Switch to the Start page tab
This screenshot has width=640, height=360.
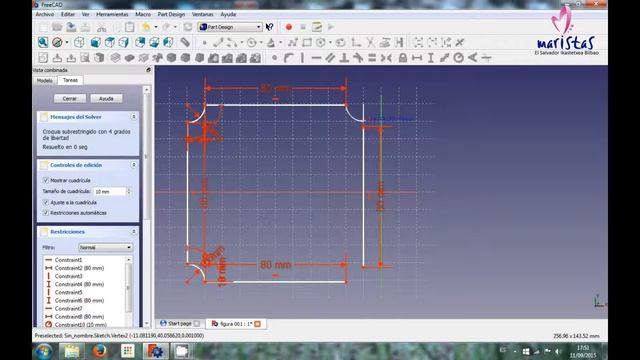[x=180, y=324]
